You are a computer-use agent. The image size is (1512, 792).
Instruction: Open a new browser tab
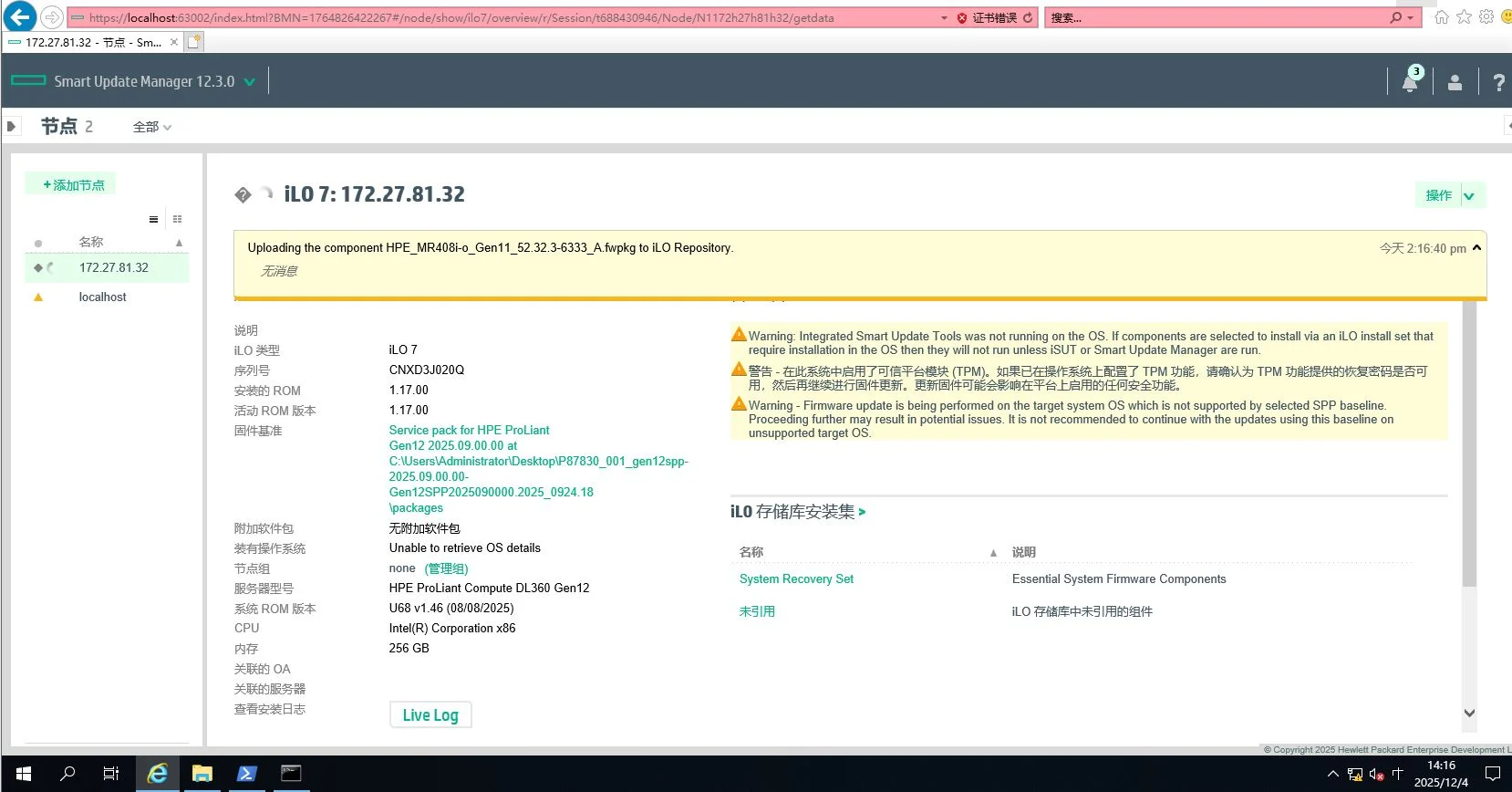[194, 42]
